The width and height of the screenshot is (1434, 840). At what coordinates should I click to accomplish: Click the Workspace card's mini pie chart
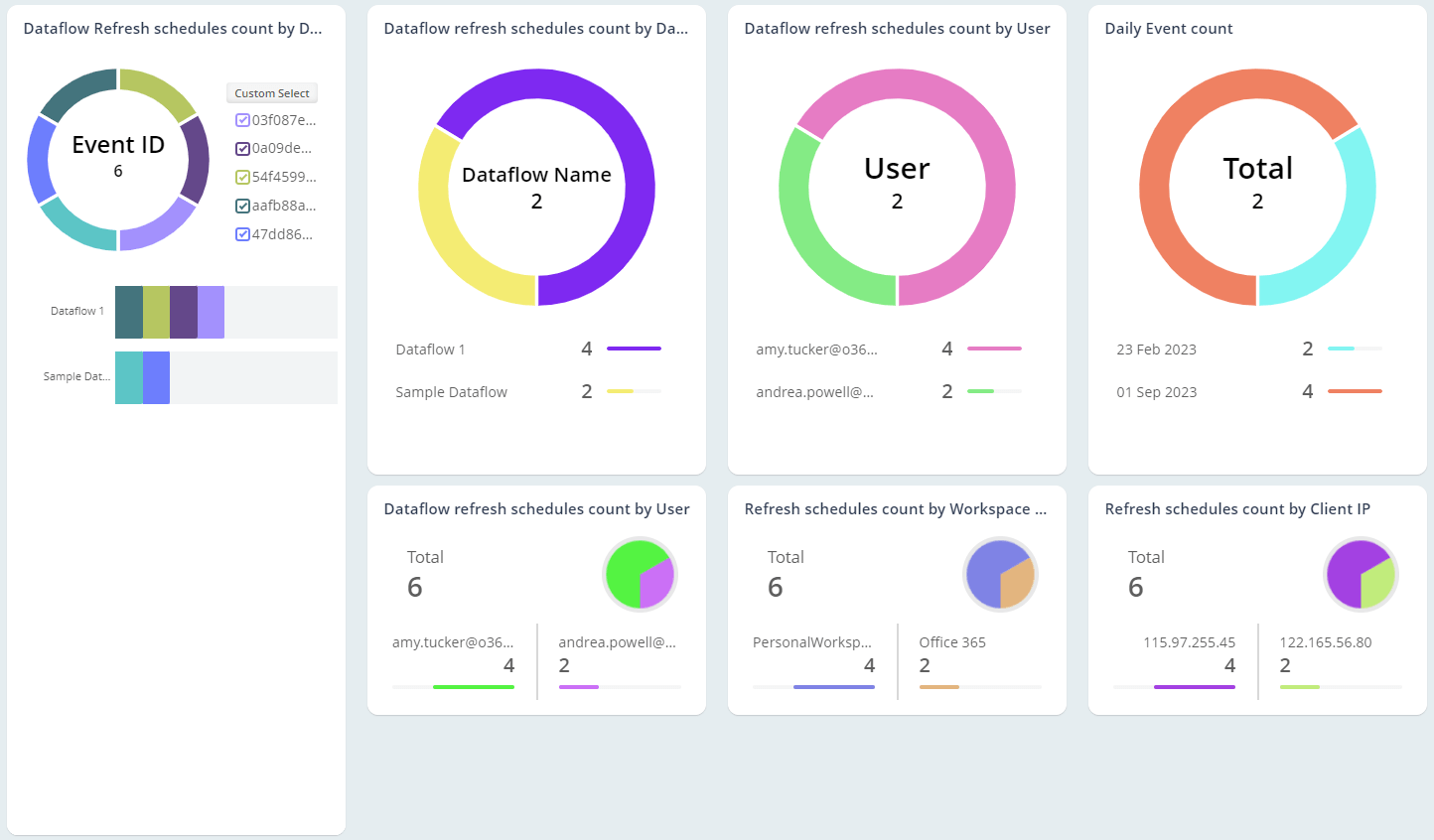[1000, 574]
